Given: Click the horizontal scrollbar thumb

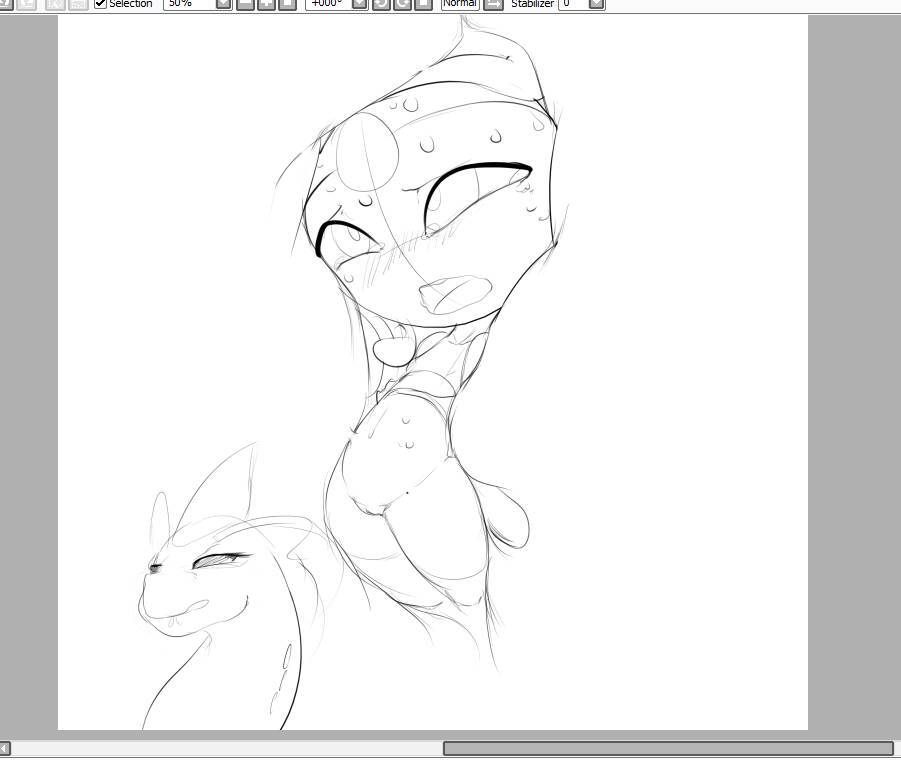Looking at the screenshot, I should point(668,748).
